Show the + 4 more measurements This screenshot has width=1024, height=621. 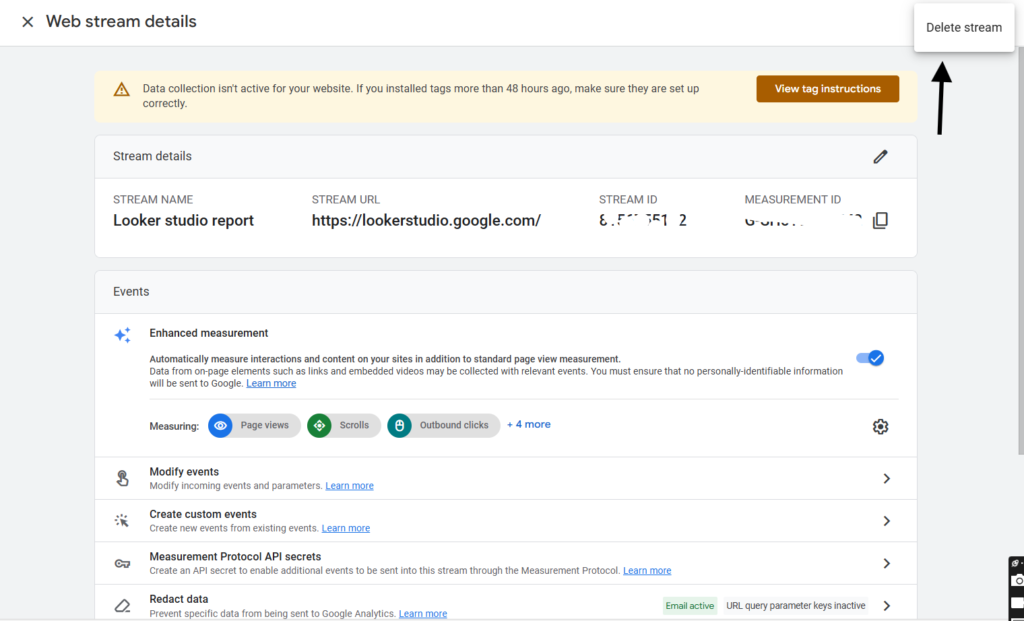[529, 424]
